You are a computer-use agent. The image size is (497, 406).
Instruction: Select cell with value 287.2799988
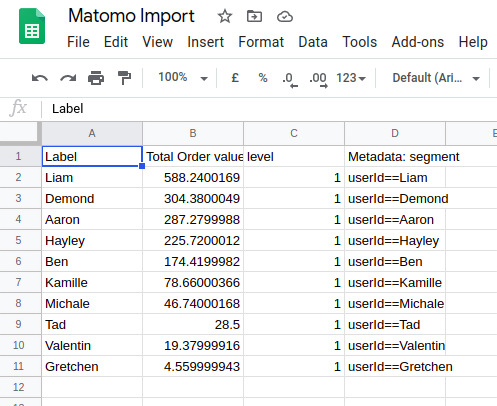coord(193,219)
